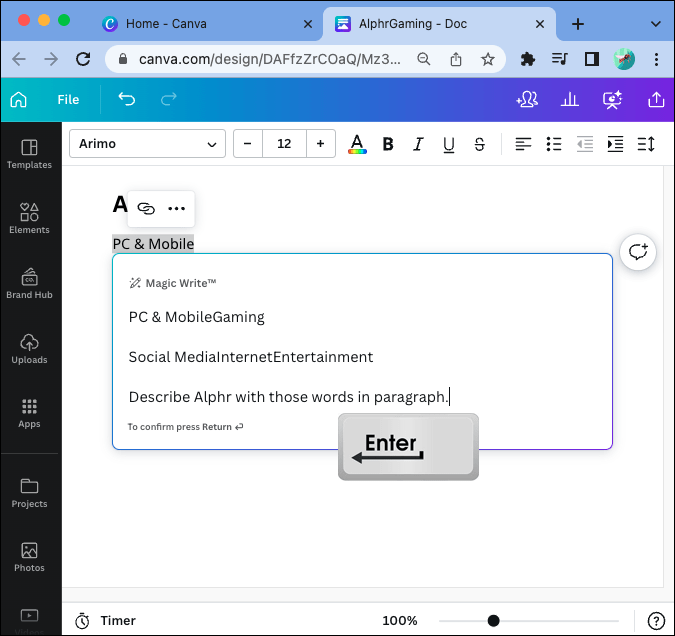Screen dimensions: 675x636
Task: Expand the Arimo font dropdown
Action: 147,143
